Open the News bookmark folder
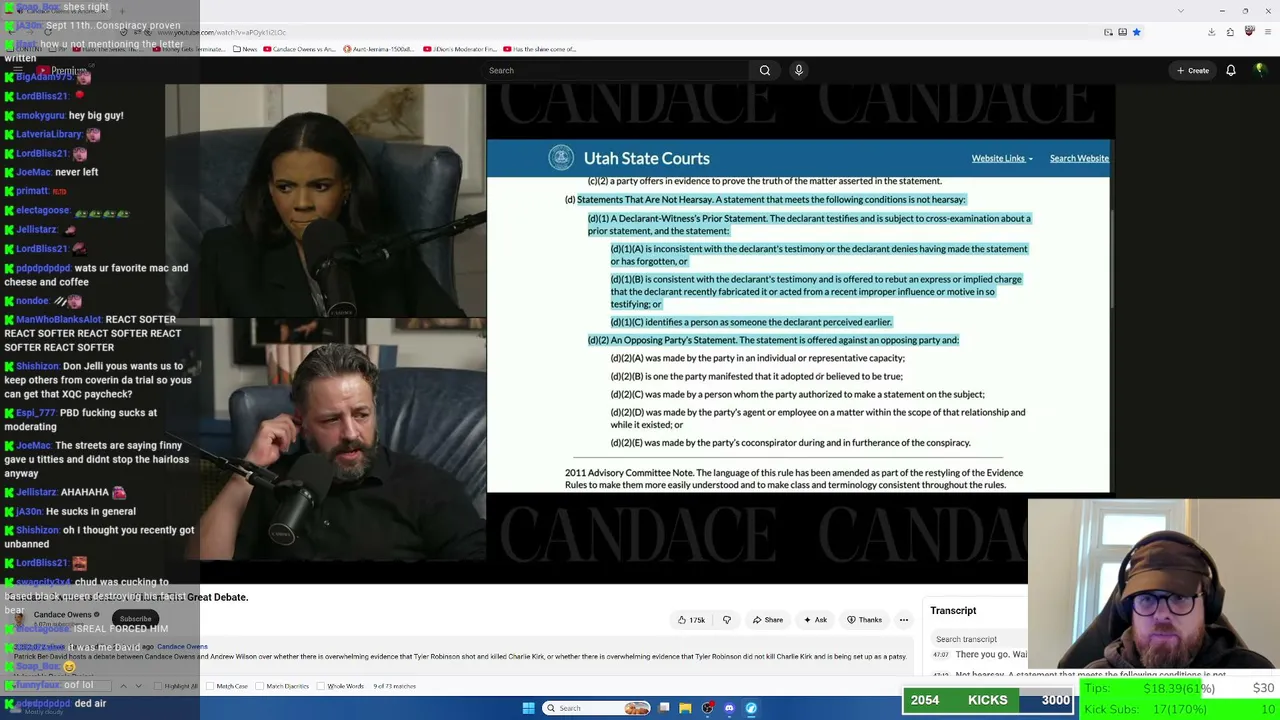 [245, 49]
